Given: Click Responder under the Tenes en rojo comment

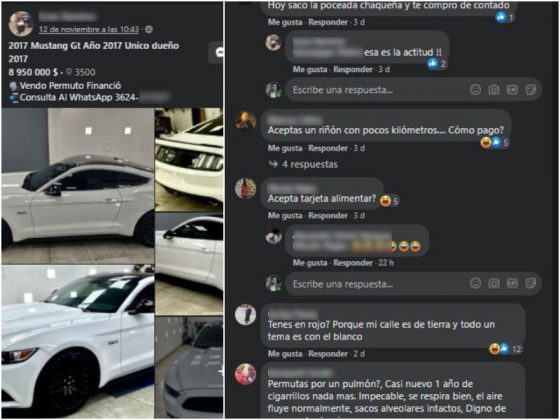Looking at the screenshot, I should 328,354.
